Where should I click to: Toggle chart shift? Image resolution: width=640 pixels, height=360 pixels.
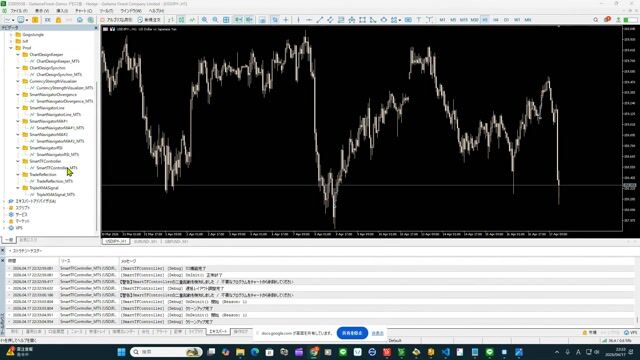(x=249, y=20)
